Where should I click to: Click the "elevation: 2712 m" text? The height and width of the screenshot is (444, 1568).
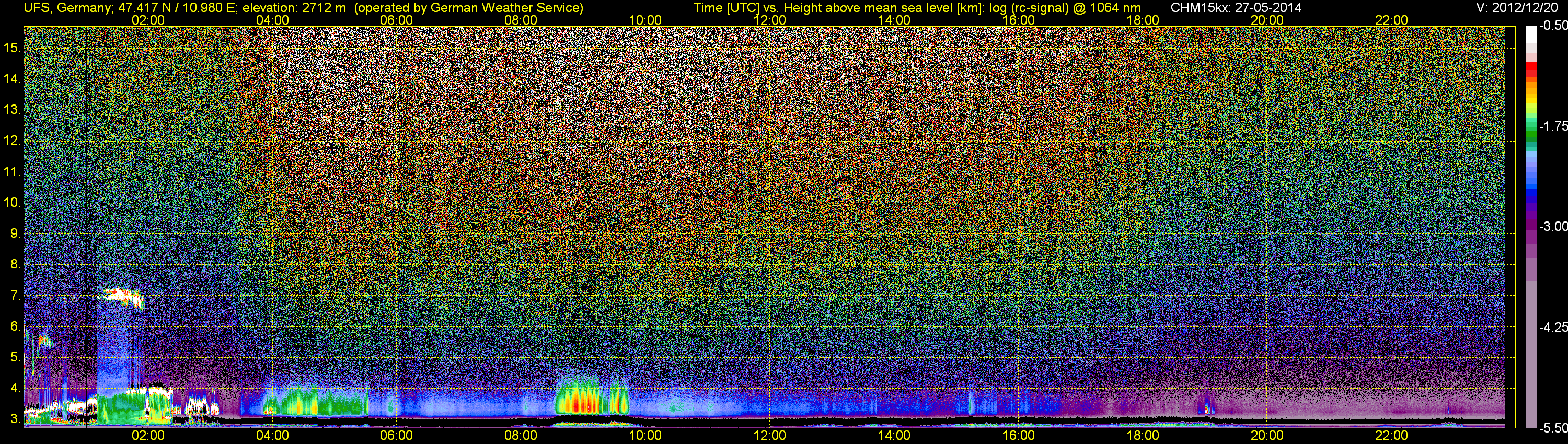tap(294, 8)
